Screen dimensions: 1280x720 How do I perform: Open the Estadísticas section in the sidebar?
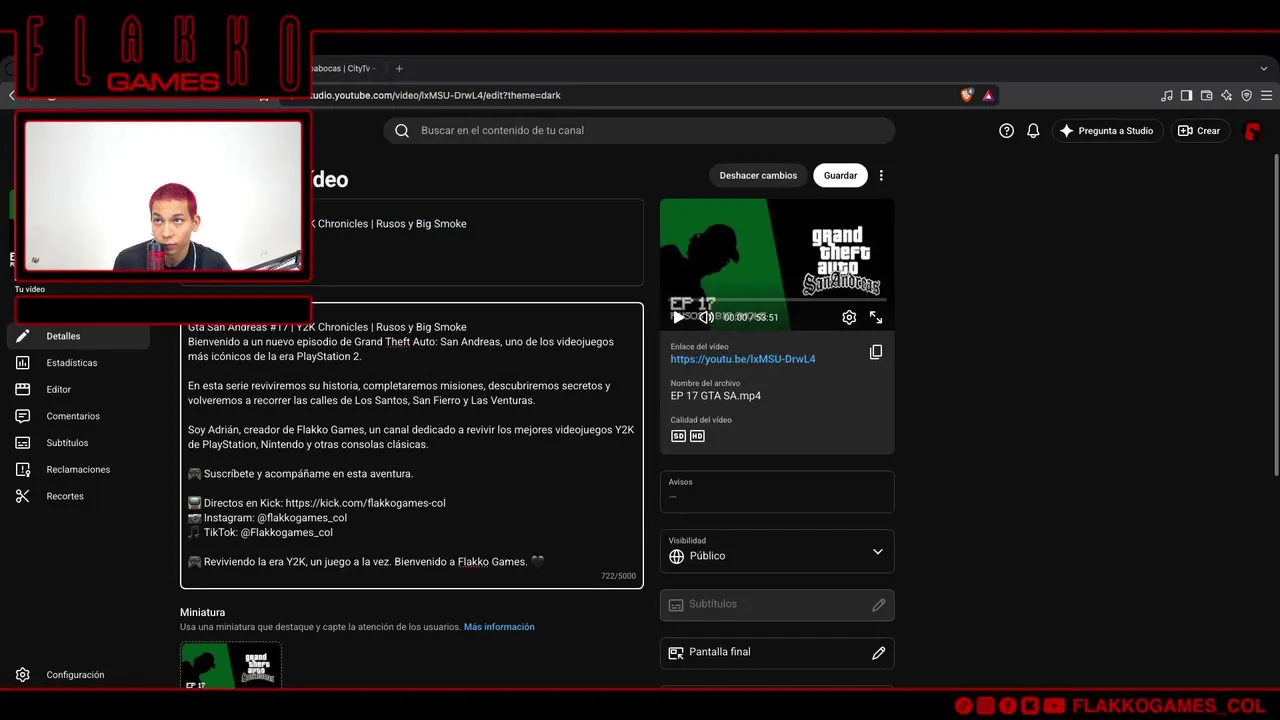tap(78, 363)
